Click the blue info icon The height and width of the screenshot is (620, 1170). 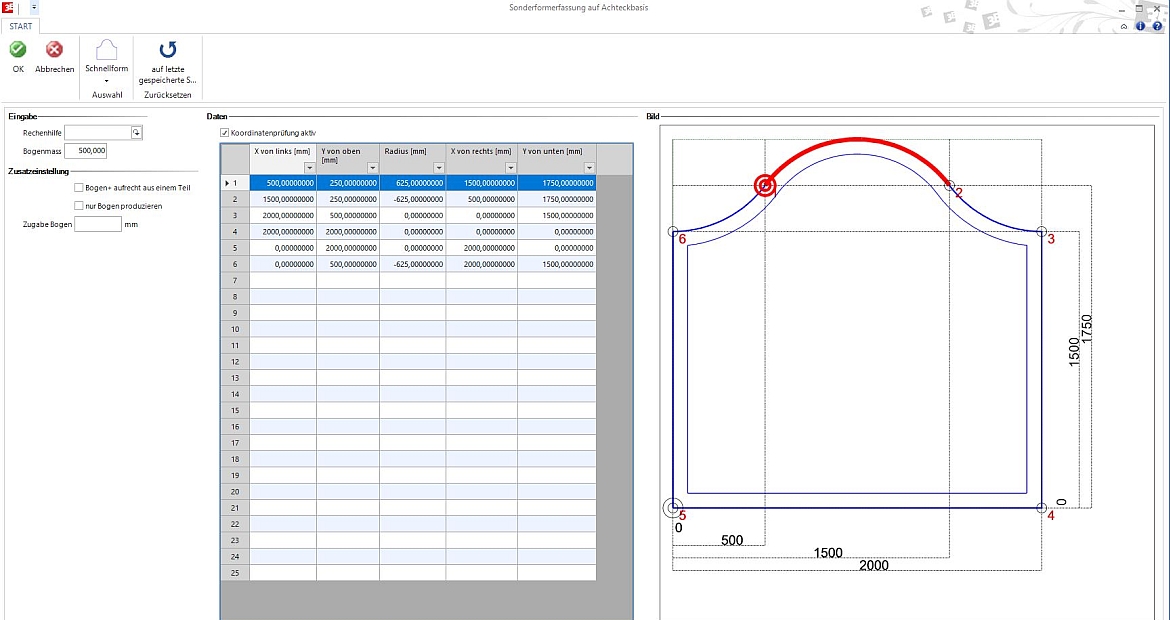1141,27
